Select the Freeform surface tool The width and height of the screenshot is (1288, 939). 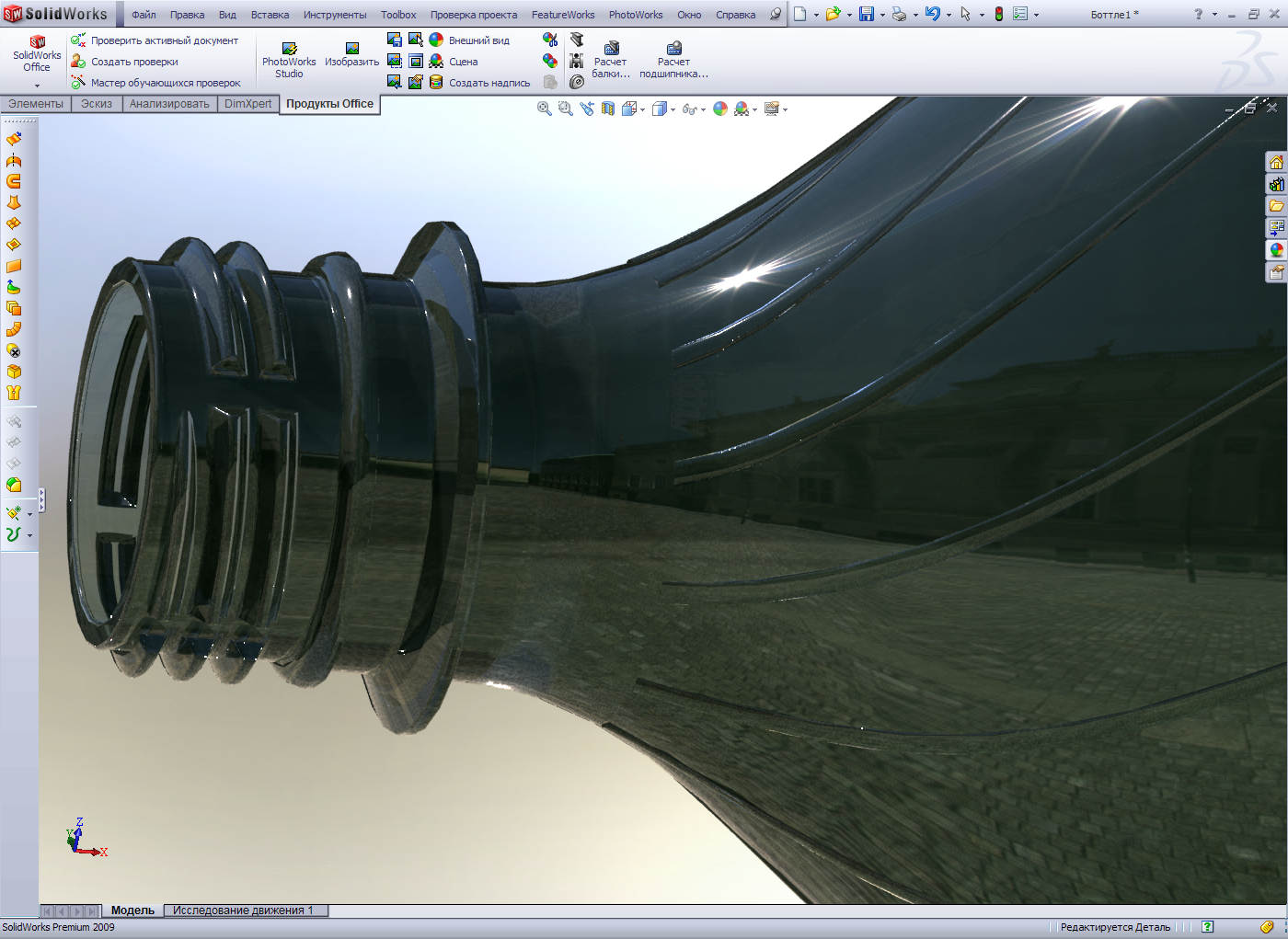[14, 287]
